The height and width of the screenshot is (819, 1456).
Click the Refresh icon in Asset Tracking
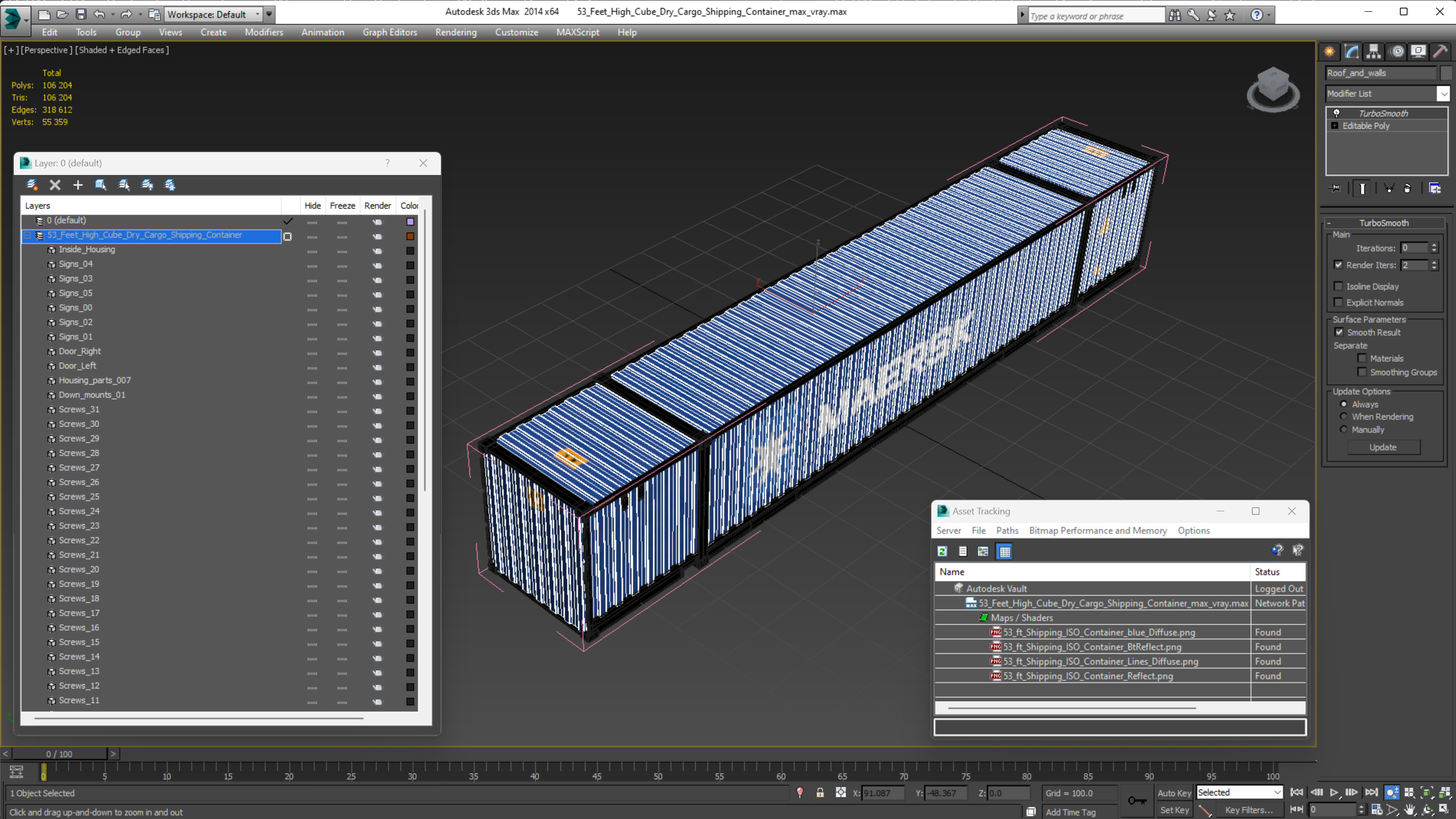tap(942, 551)
